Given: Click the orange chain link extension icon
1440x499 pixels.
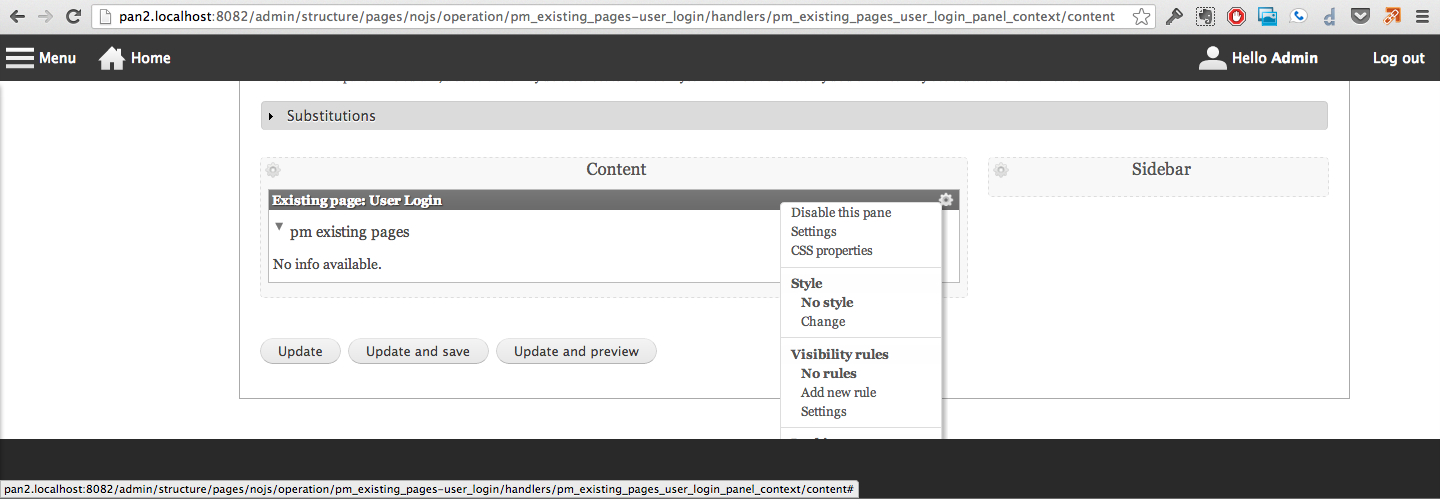Looking at the screenshot, I should pyautogui.click(x=1391, y=16).
